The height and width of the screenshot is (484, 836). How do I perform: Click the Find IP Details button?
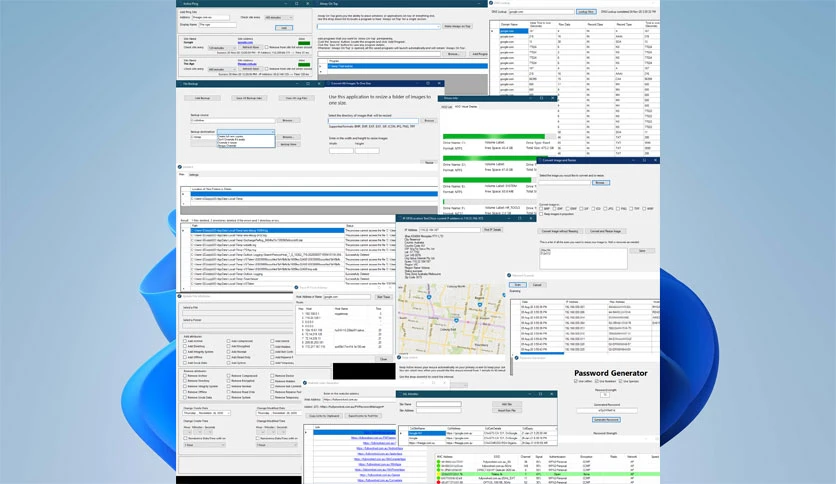(493, 230)
